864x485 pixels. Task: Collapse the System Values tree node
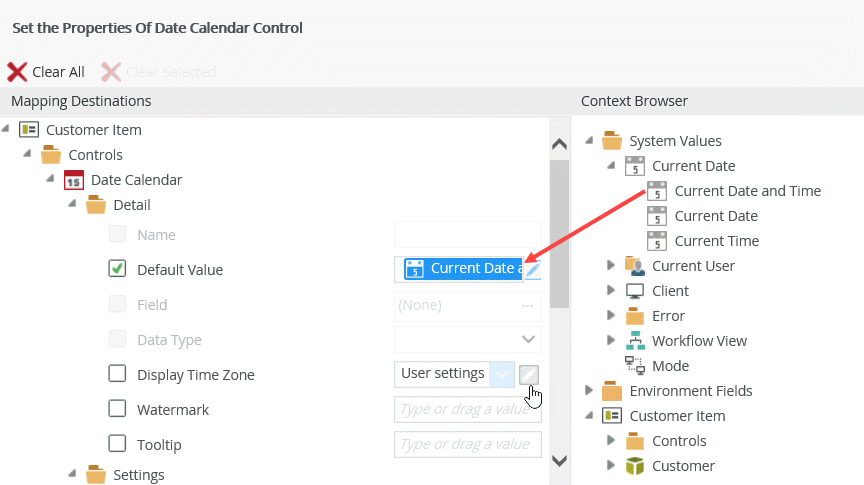[589, 141]
